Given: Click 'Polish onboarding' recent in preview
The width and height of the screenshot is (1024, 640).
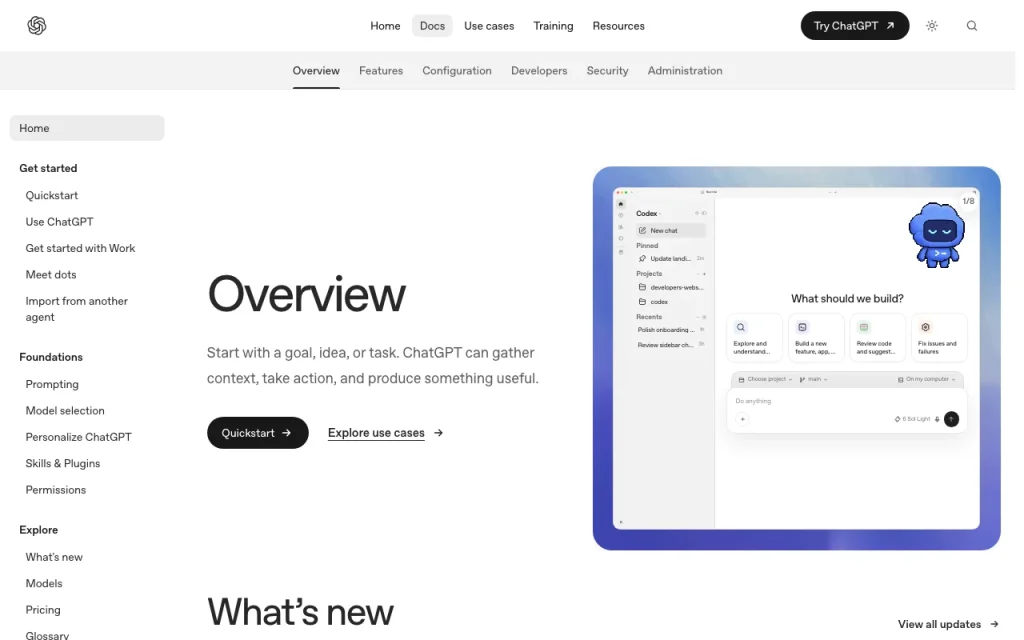Looking at the screenshot, I should pos(671,330).
